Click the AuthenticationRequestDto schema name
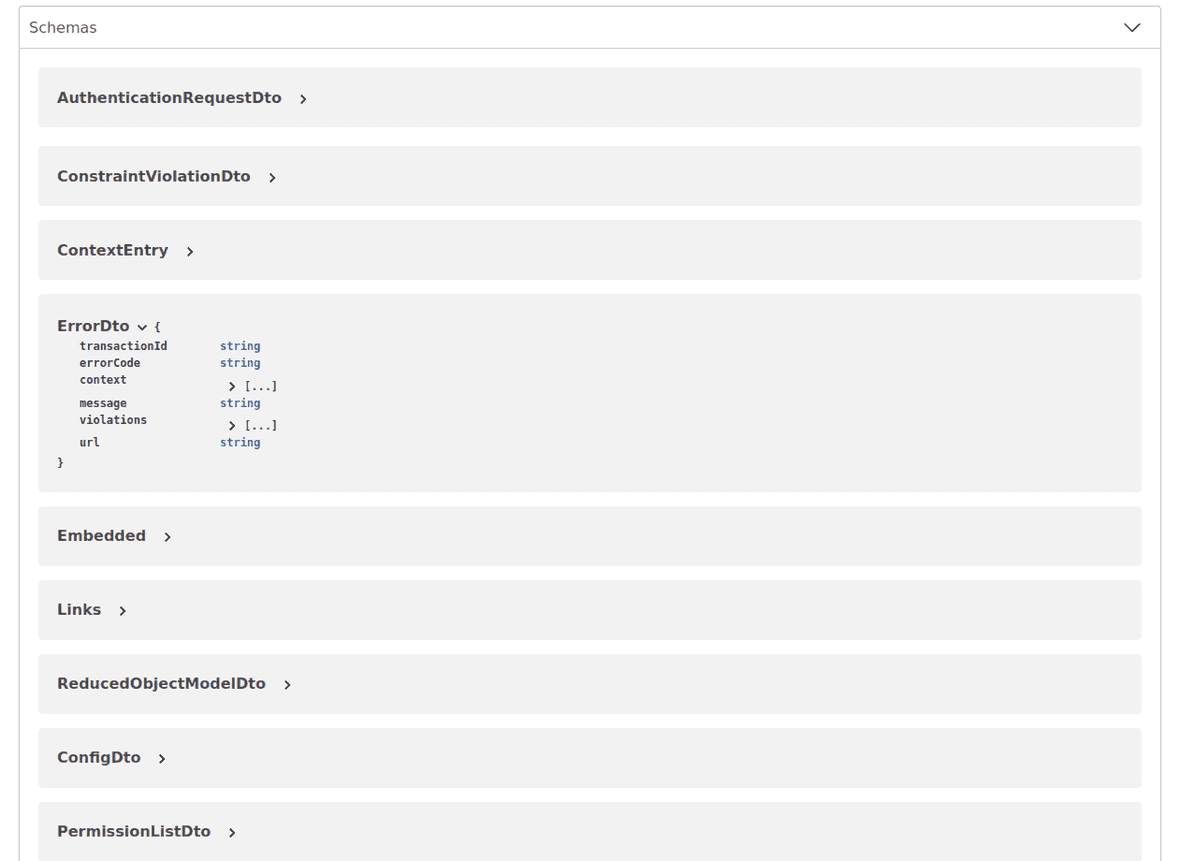Image resolution: width=1180 pixels, height=861 pixels. coord(168,97)
